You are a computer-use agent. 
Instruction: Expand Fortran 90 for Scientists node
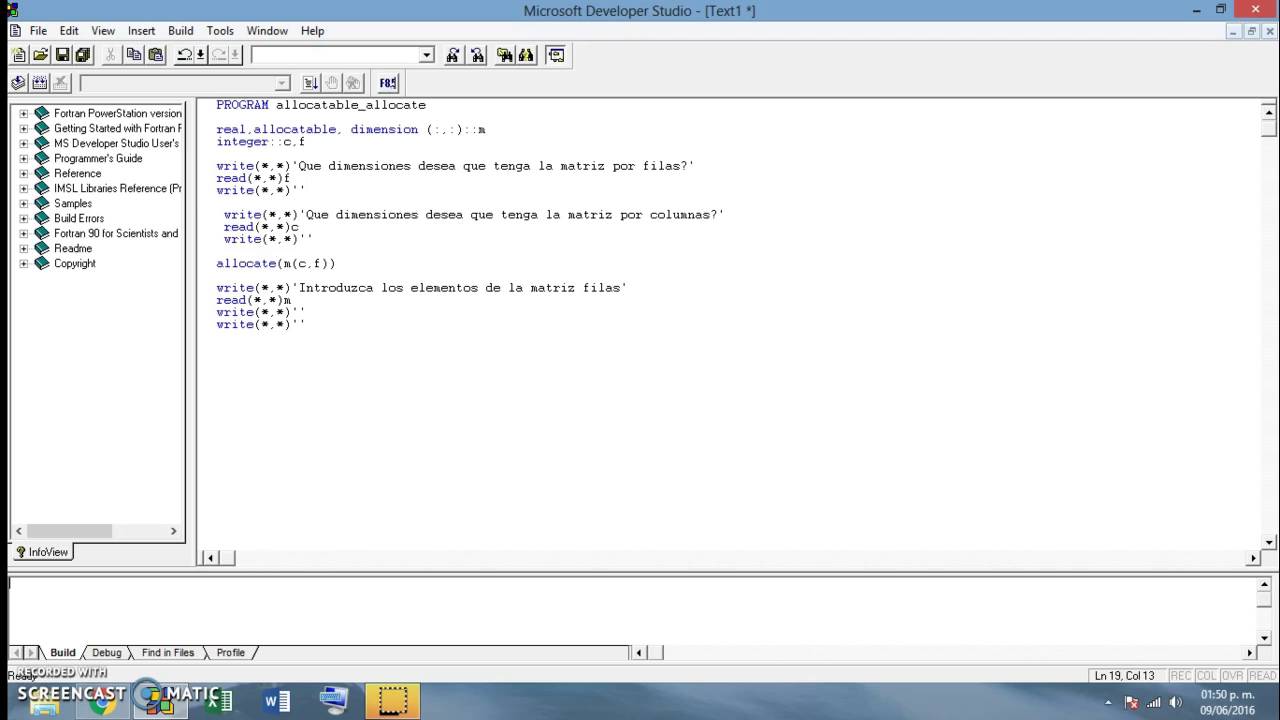pos(24,233)
